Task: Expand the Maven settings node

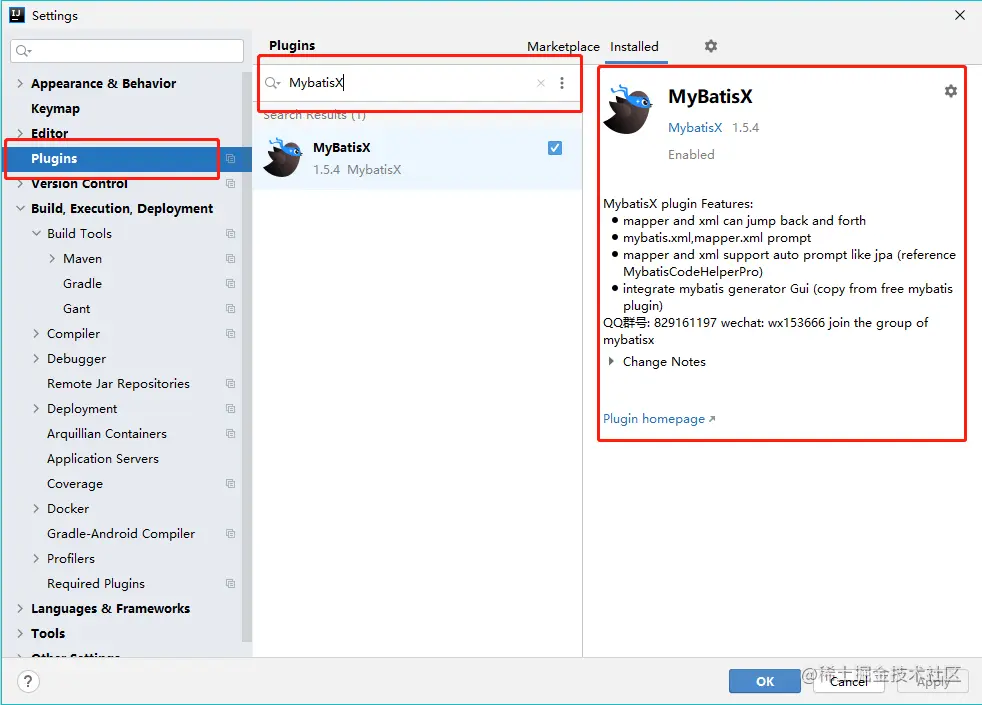Action: tap(52, 259)
